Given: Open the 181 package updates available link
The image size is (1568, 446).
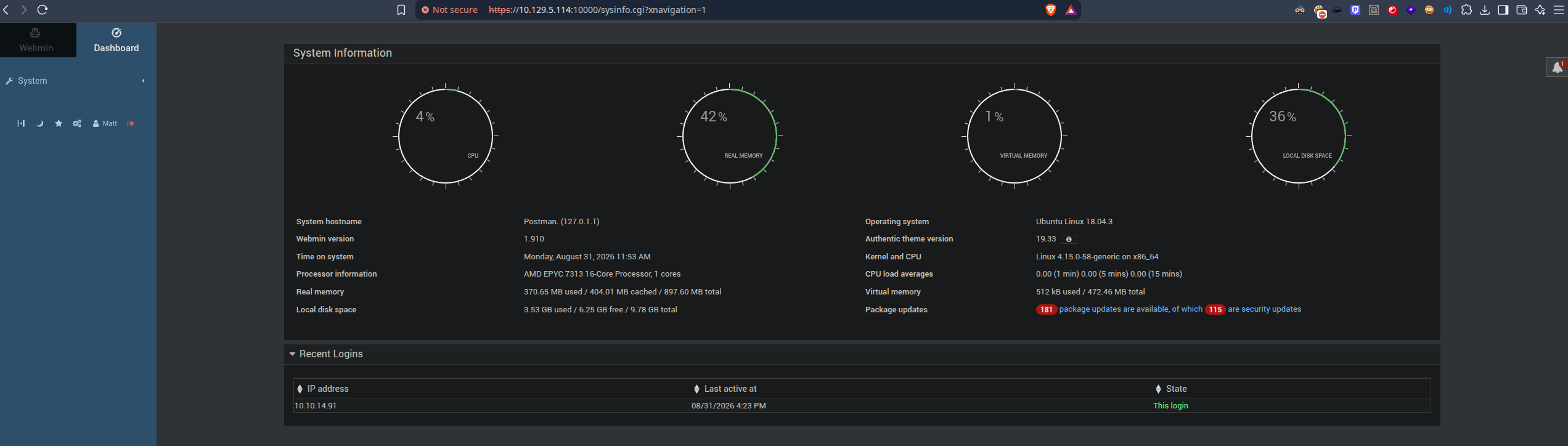Looking at the screenshot, I should click(1130, 309).
